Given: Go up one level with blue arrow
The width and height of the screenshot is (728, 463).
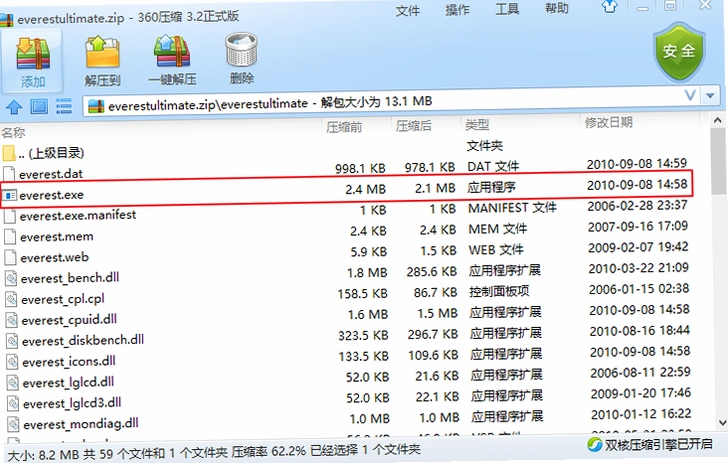Looking at the screenshot, I should coord(14,107).
